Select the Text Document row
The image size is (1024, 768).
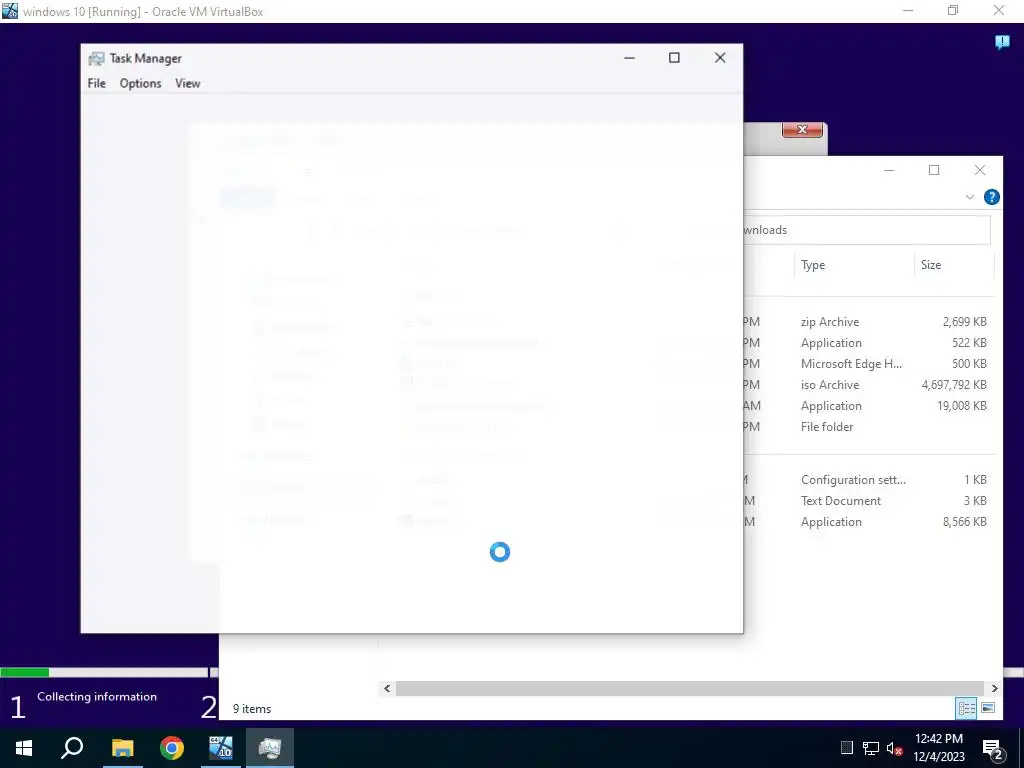[869, 501]
